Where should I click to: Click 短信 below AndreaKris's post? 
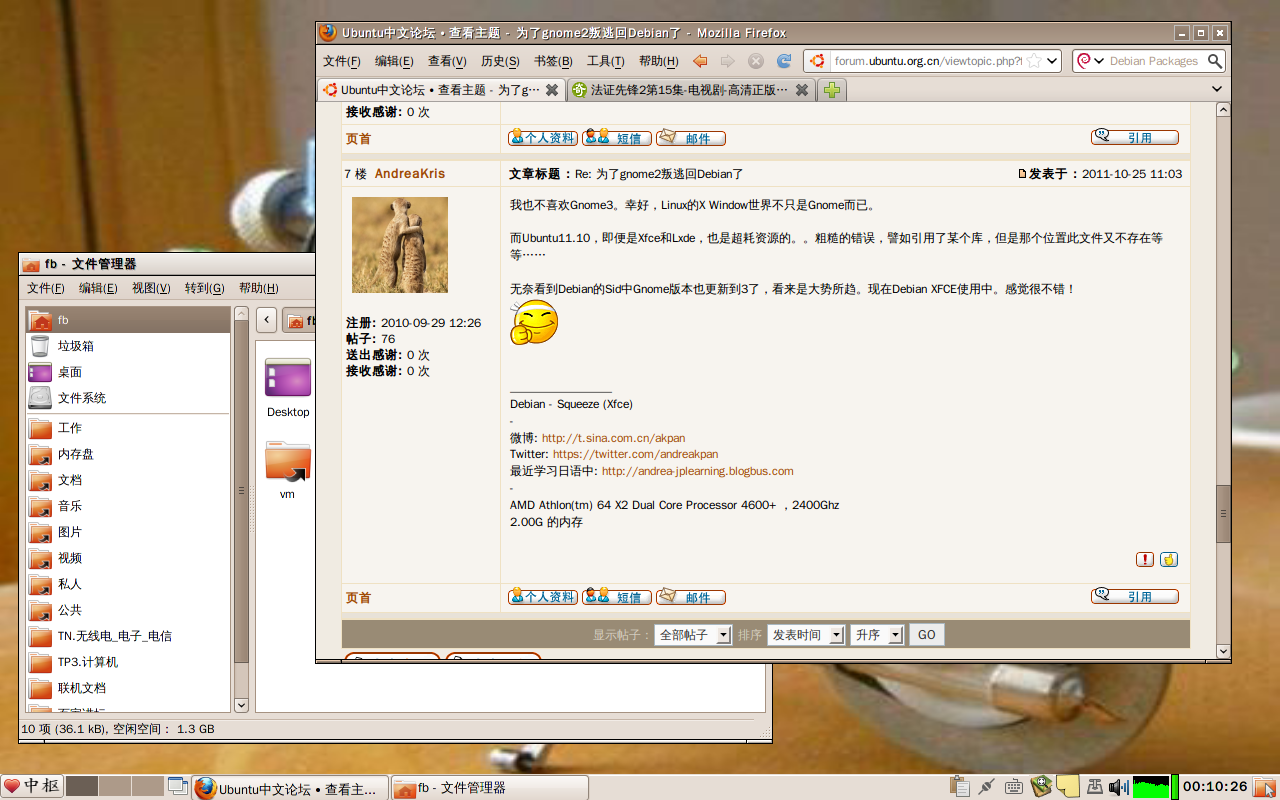[617, 597]
